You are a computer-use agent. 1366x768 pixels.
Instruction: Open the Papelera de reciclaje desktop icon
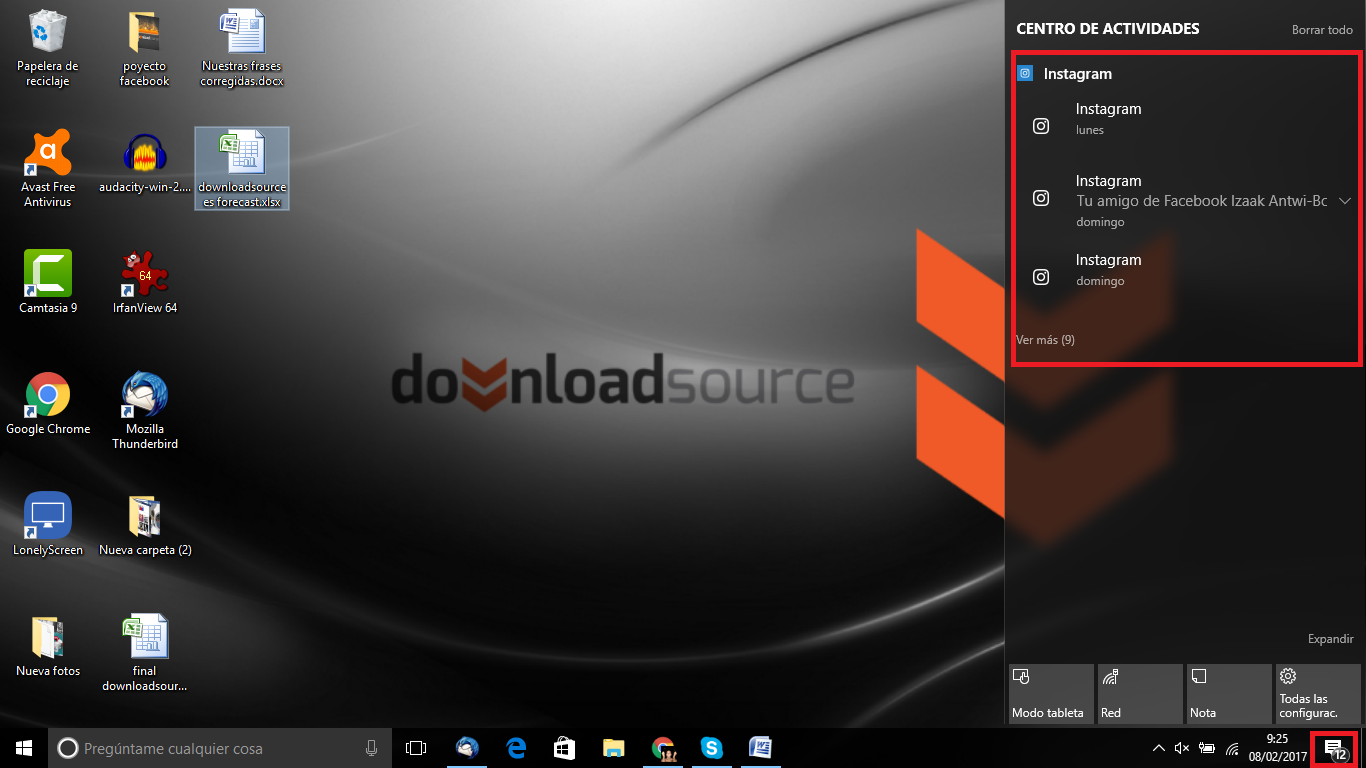(x=47, y=48)
